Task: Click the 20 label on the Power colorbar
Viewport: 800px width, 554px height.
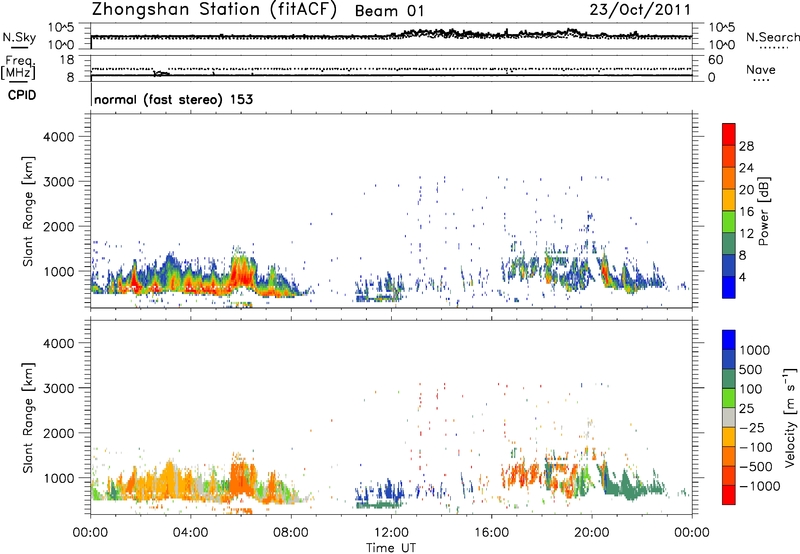Action: click(x=746, y=190)
